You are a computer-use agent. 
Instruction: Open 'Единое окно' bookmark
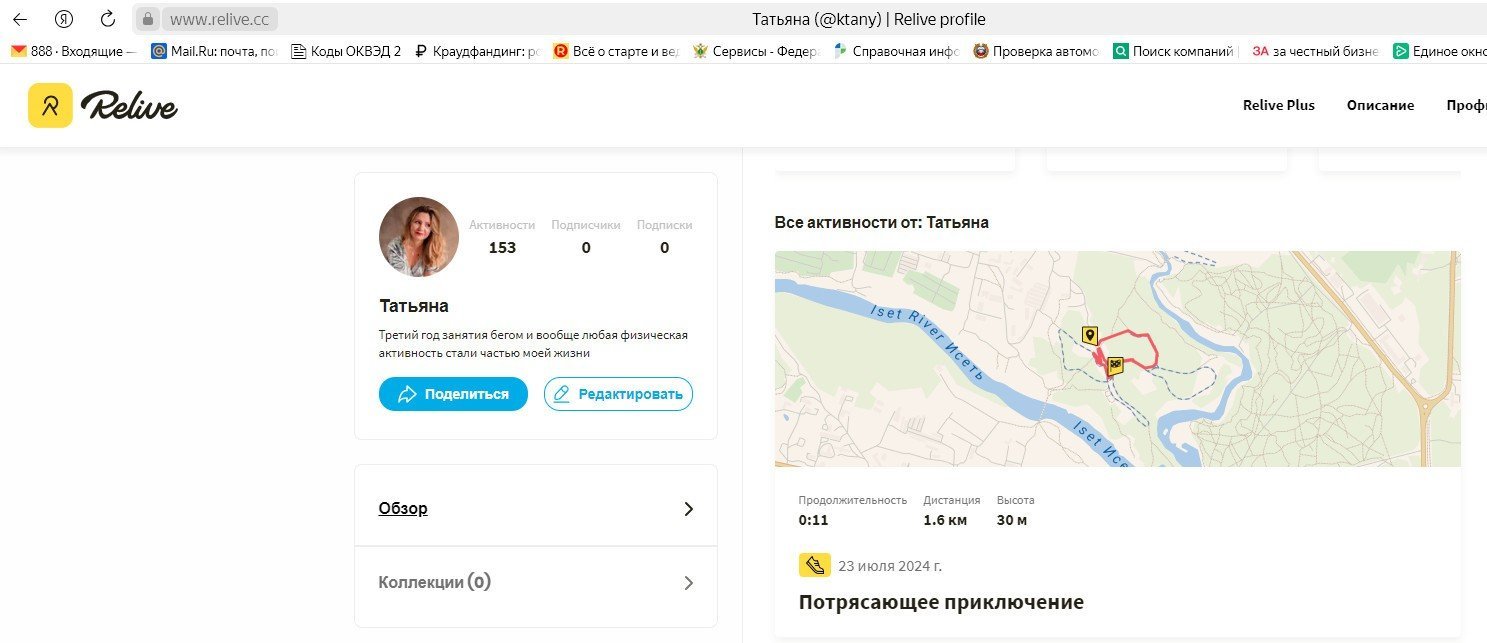click(1439, 51)
